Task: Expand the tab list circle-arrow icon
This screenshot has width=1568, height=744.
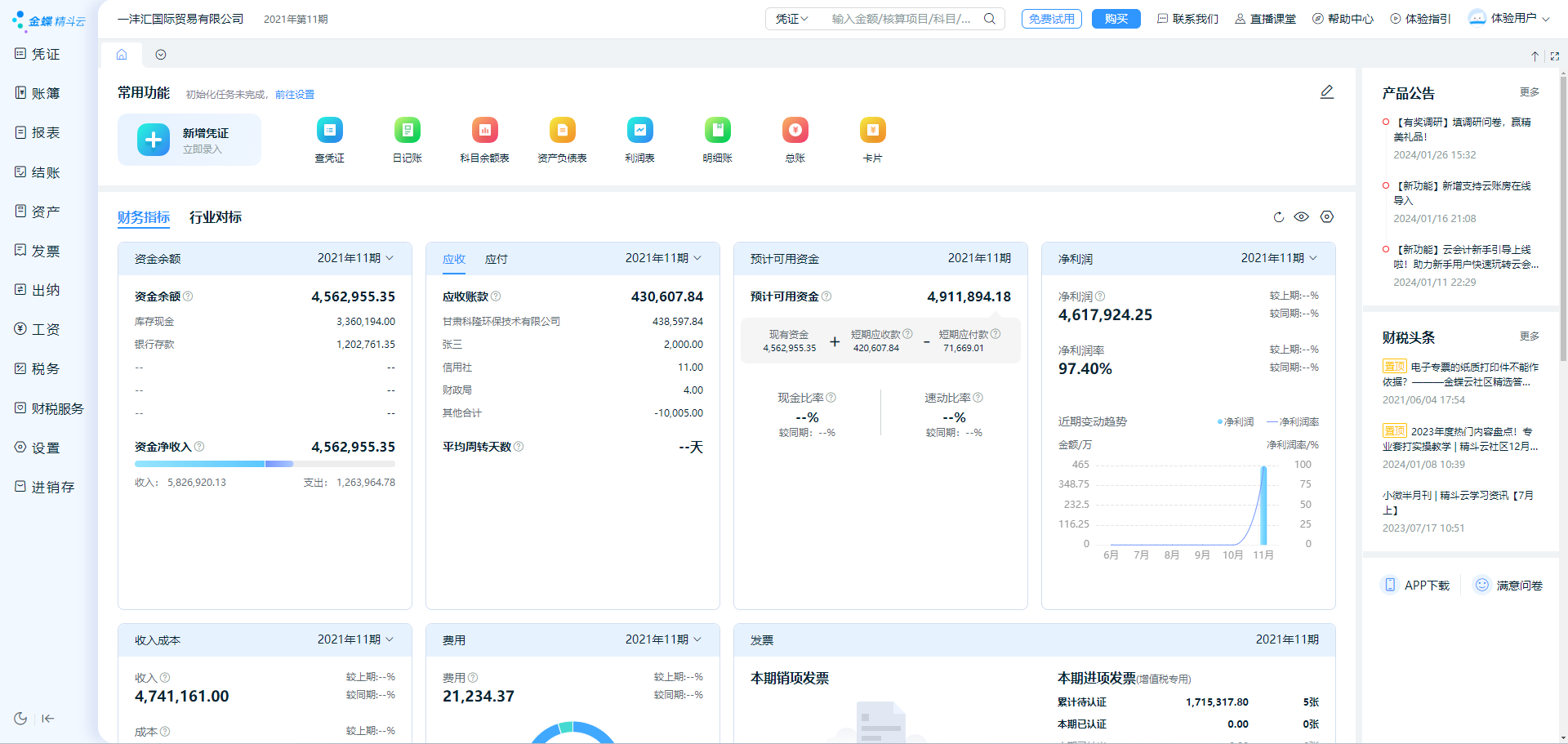Action: pyautogui.click(x=161, y=55)
